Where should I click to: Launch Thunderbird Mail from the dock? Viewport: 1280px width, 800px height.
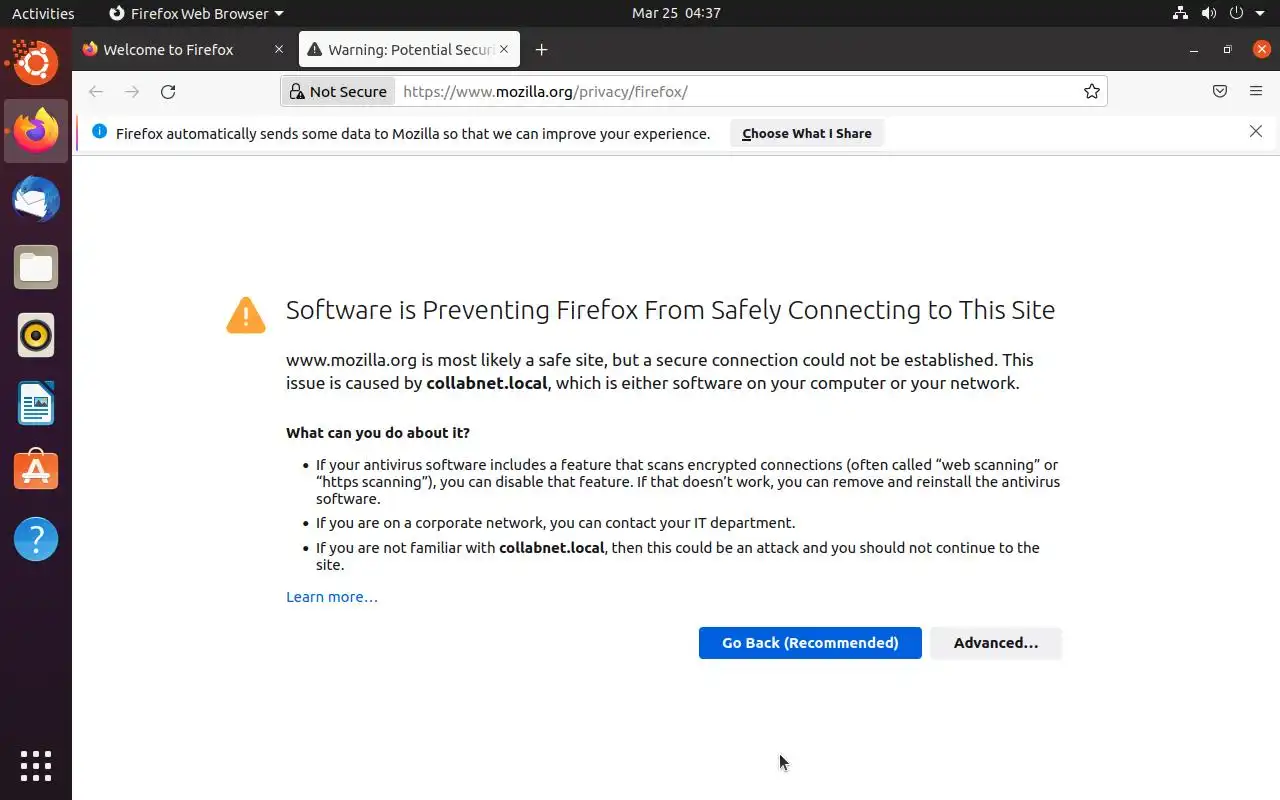click(36, 199)
